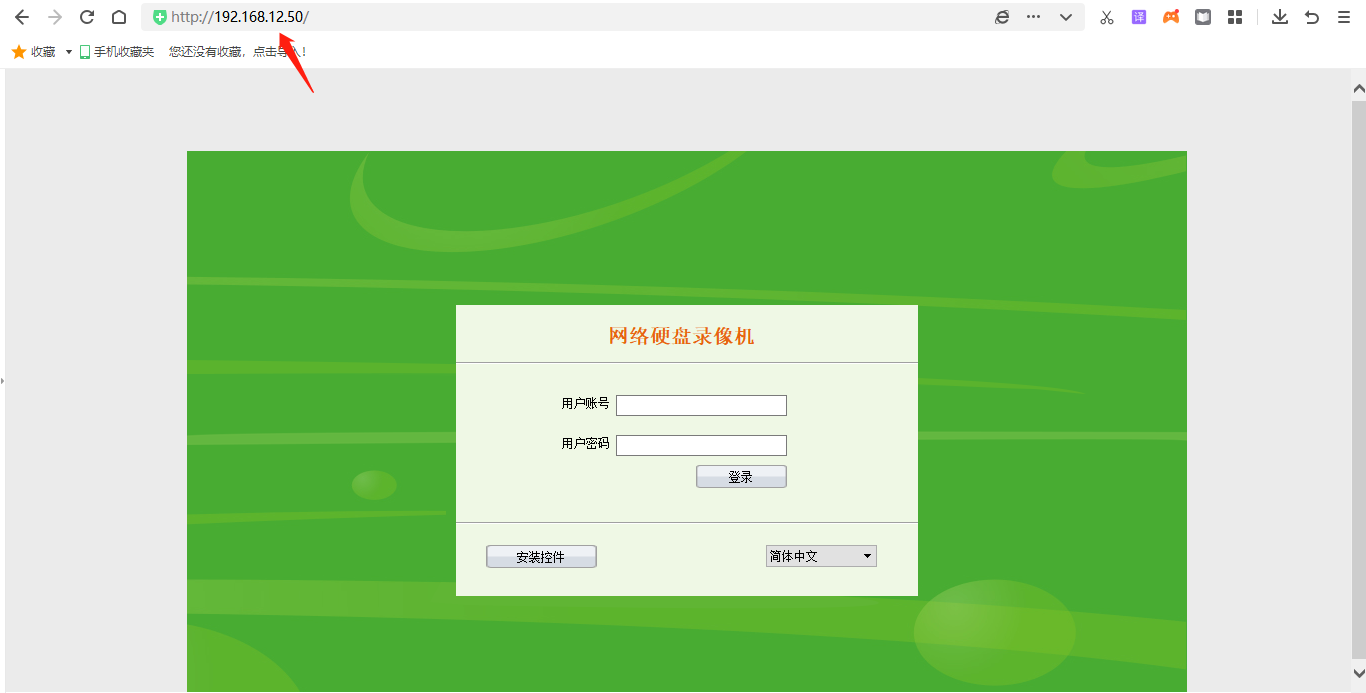Open the purple translate extension
This screenshot has height=693, width=1366.
pos(1139,17)
